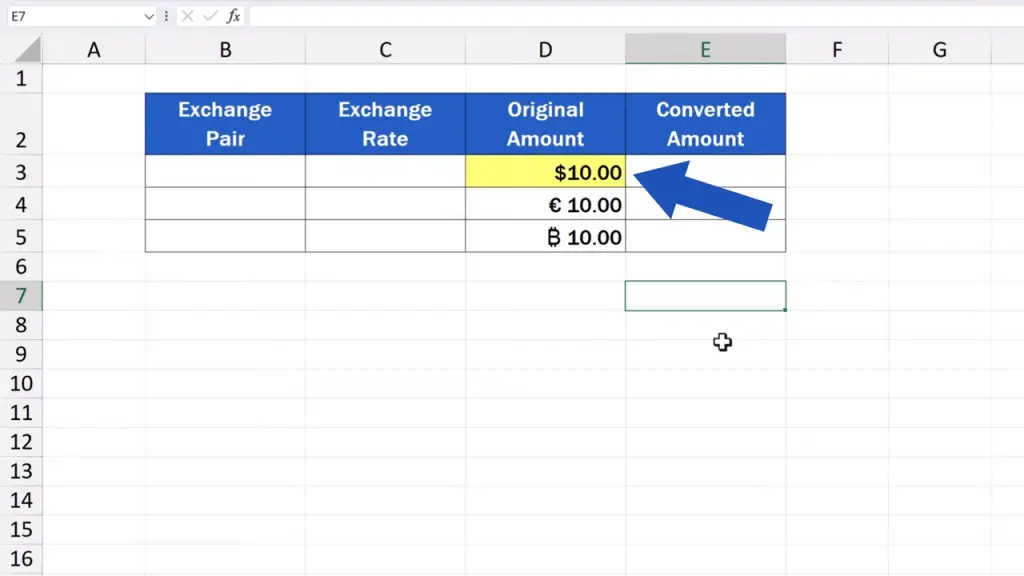Click the Converted Amount header cell
Screen dimensions: 1024x576
[705, 124]
